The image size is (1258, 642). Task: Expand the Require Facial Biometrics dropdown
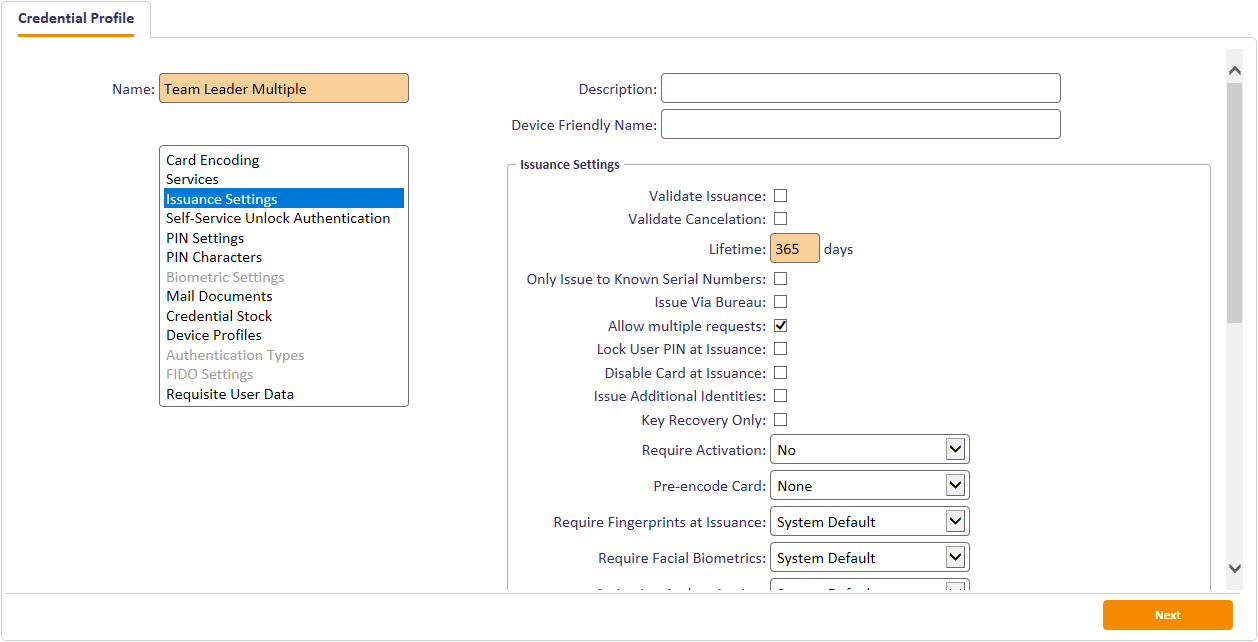[x=869, y=558]
